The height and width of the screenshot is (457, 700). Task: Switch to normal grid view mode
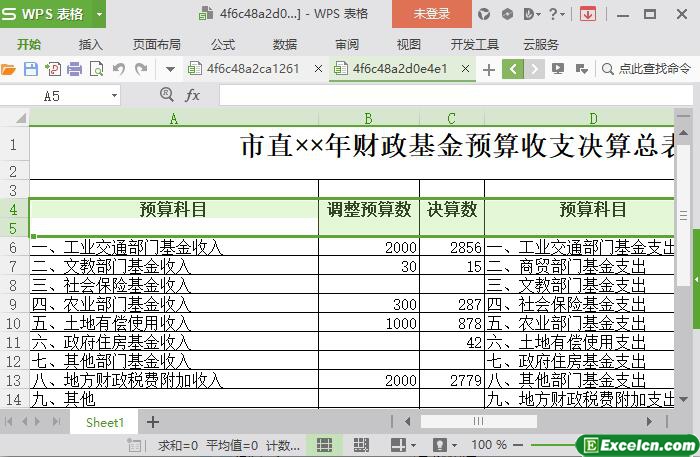(324, 444)
